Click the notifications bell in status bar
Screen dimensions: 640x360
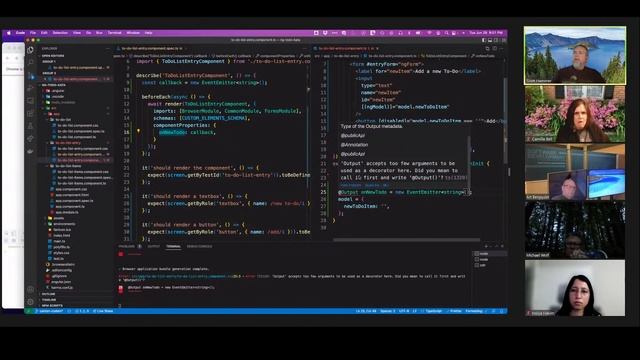[502, 311]
